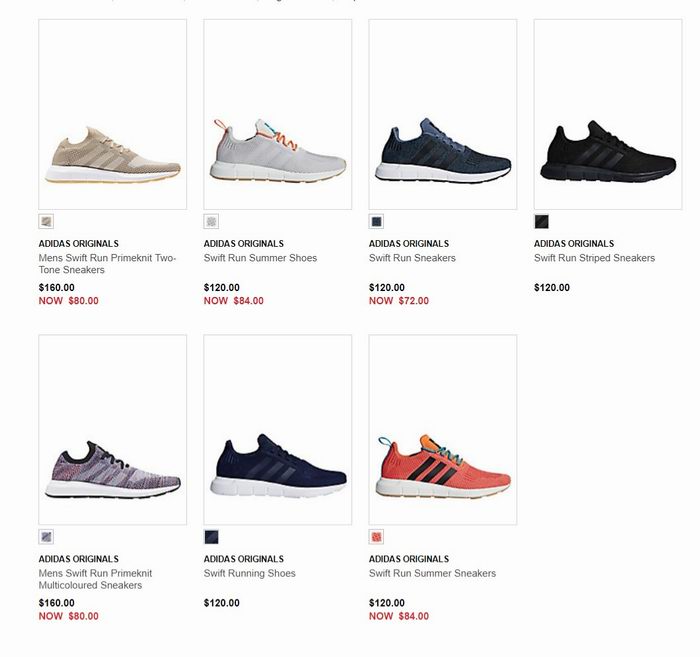View the all-black Swift Run Striped Sneakers image

(608, 114)
